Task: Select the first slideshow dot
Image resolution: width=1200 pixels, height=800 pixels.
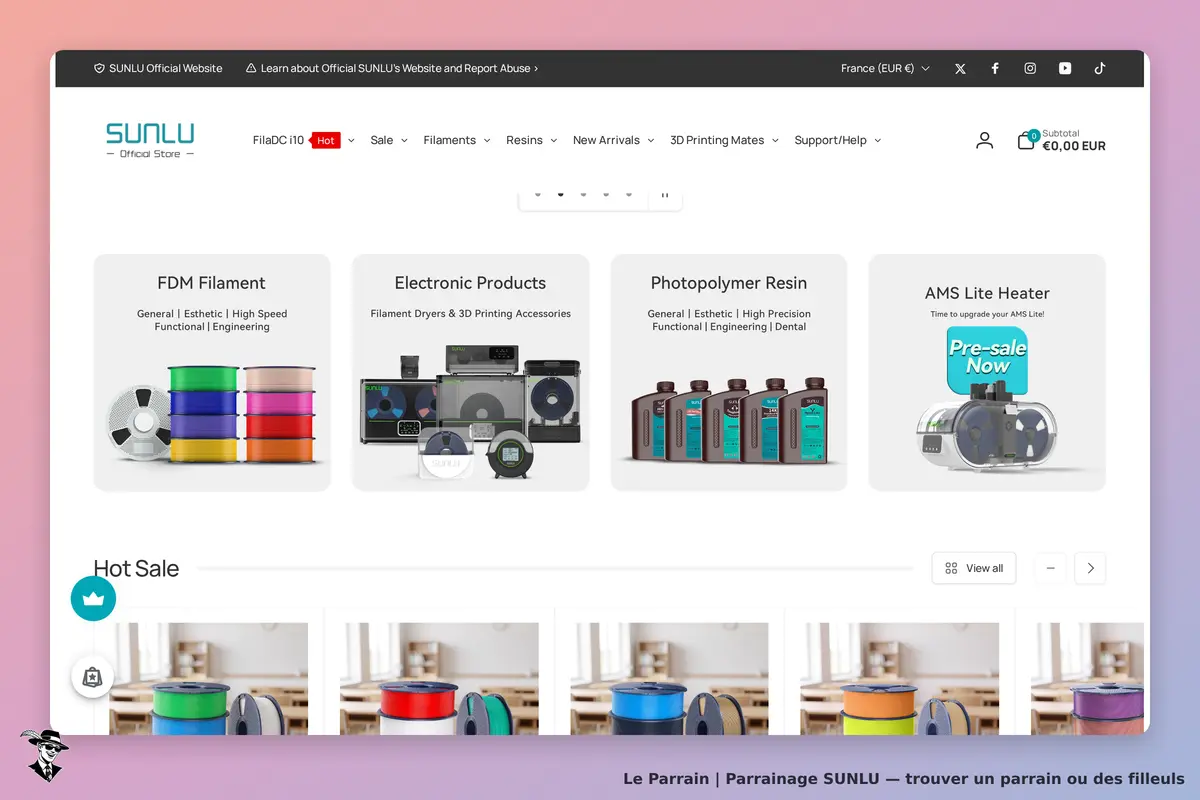Action: pyautogui.click(x=537, y=194)
